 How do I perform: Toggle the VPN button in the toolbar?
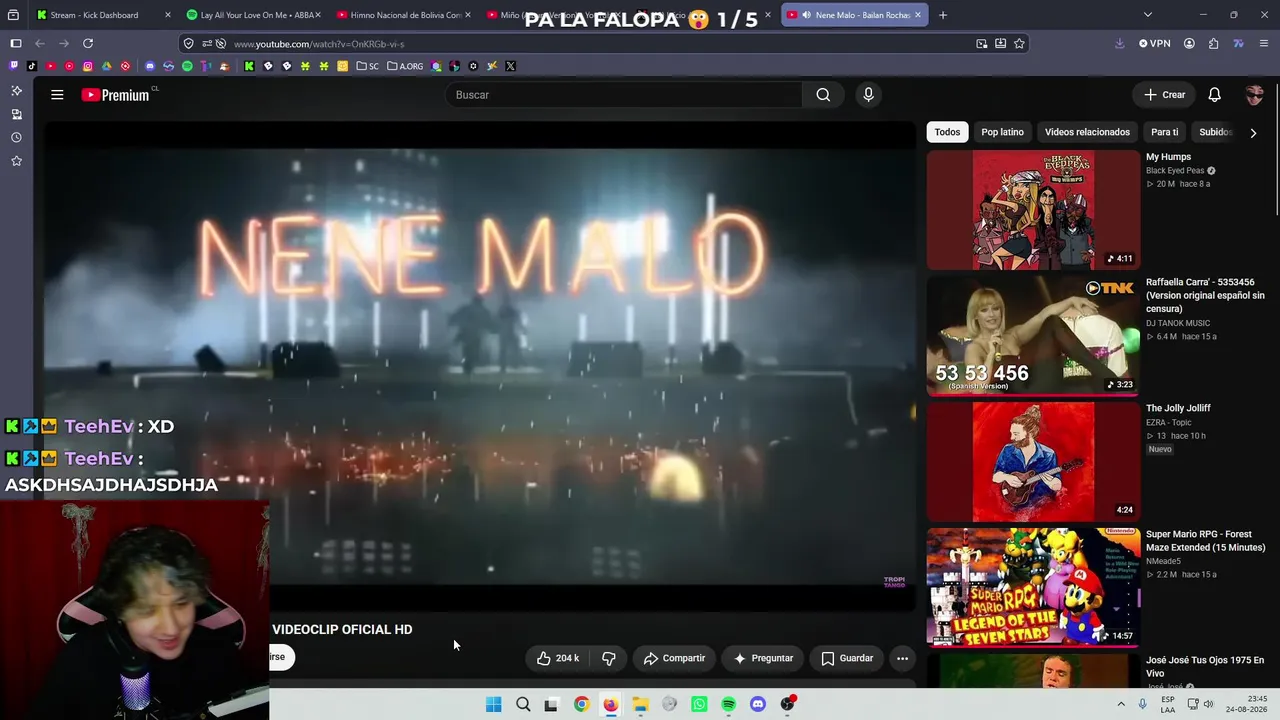click(x=1154, y=43)
